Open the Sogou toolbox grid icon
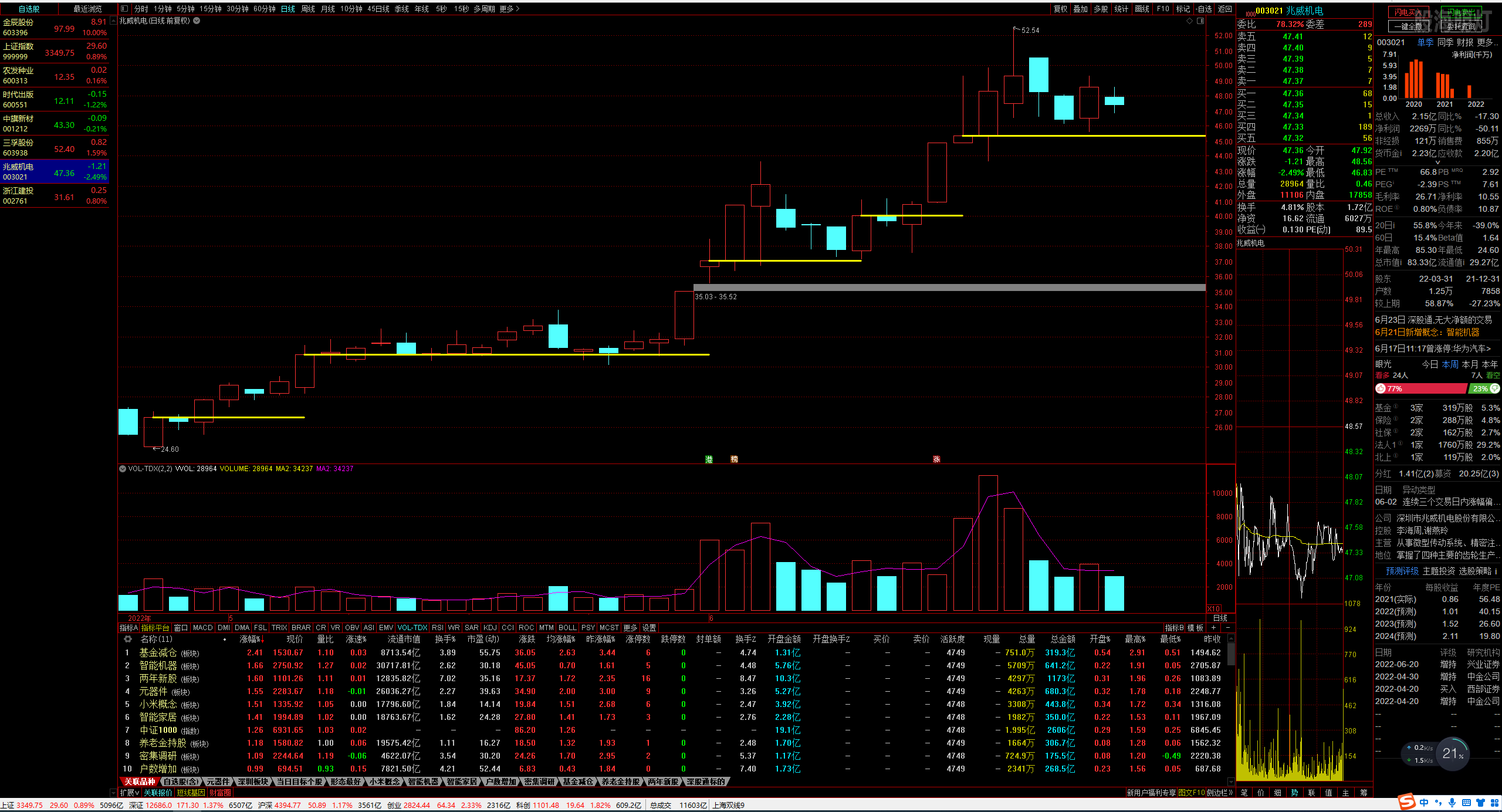Screen dimensions: 1502x812 coord(1494,803)
